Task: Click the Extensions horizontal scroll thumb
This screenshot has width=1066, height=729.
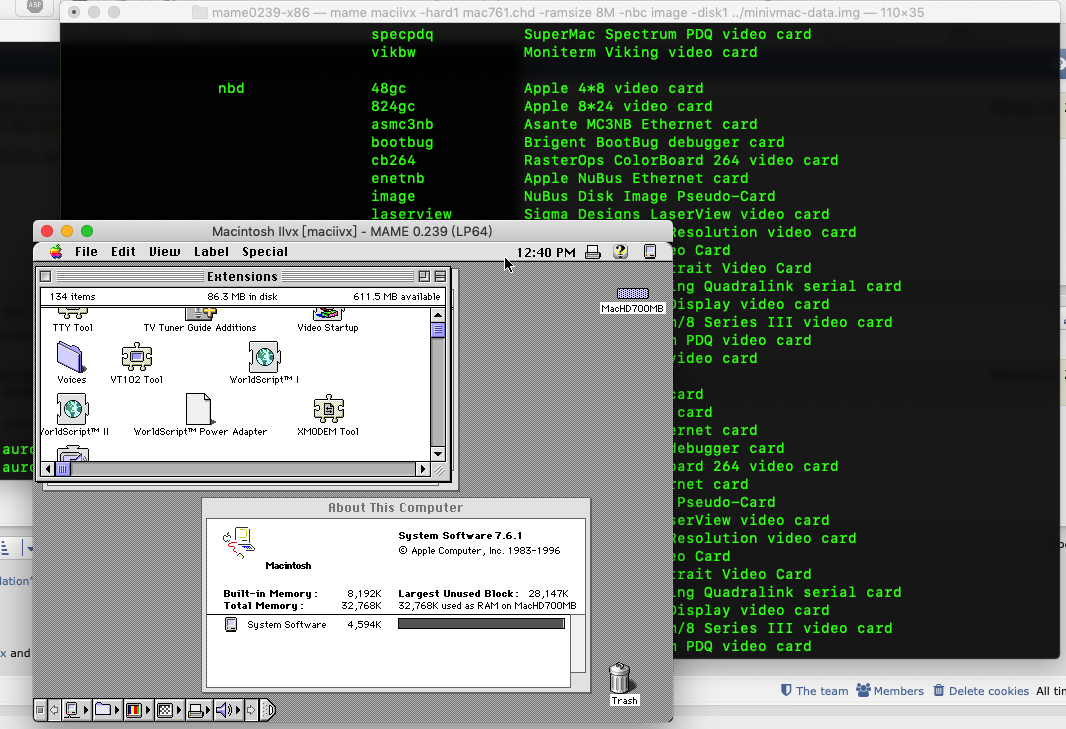Action: [x=63, y=469]
